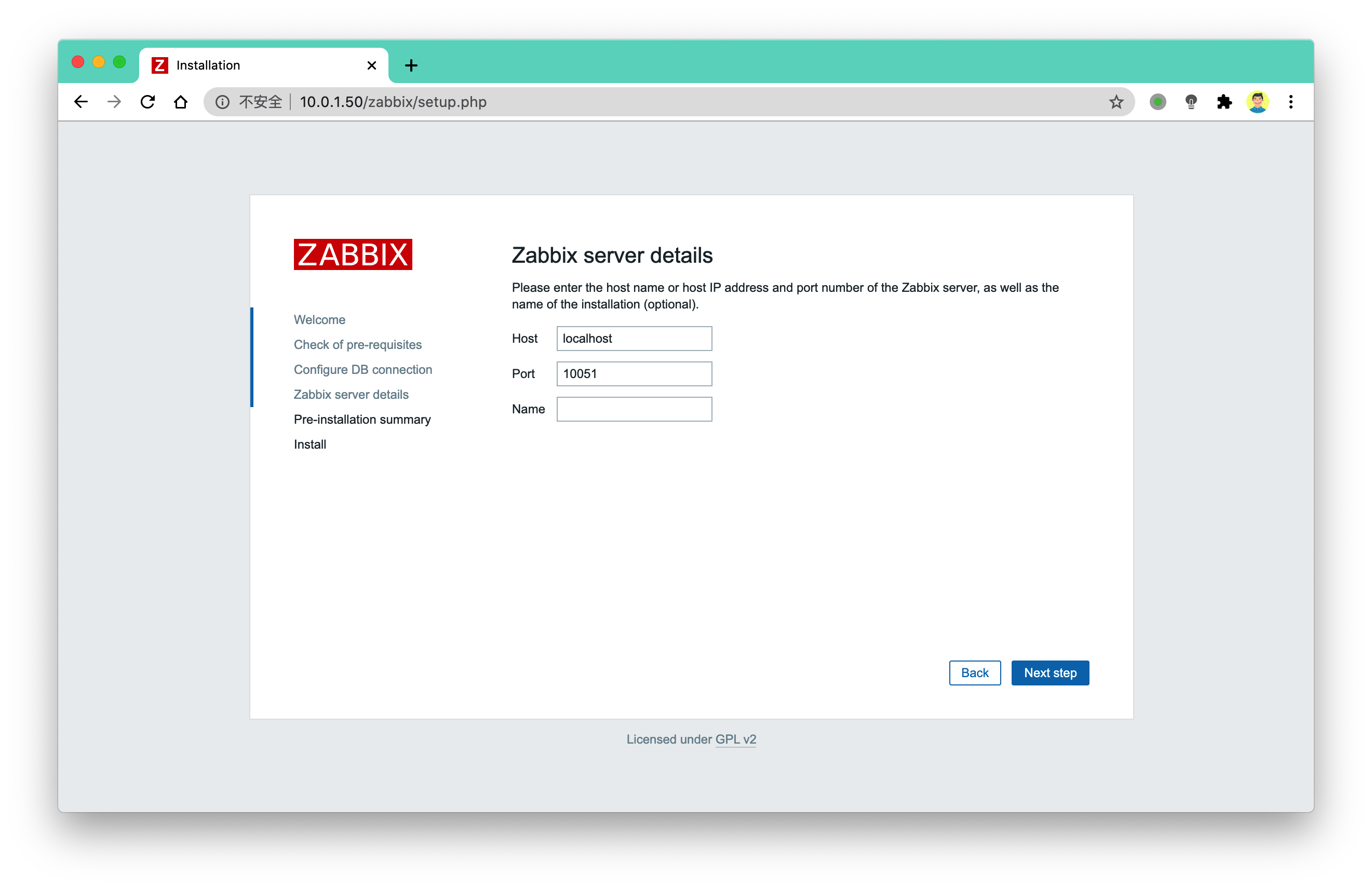The height and width of the screenshot is (889, 1372).
Task: Select Pre-installation summary step
Action: 362,419
